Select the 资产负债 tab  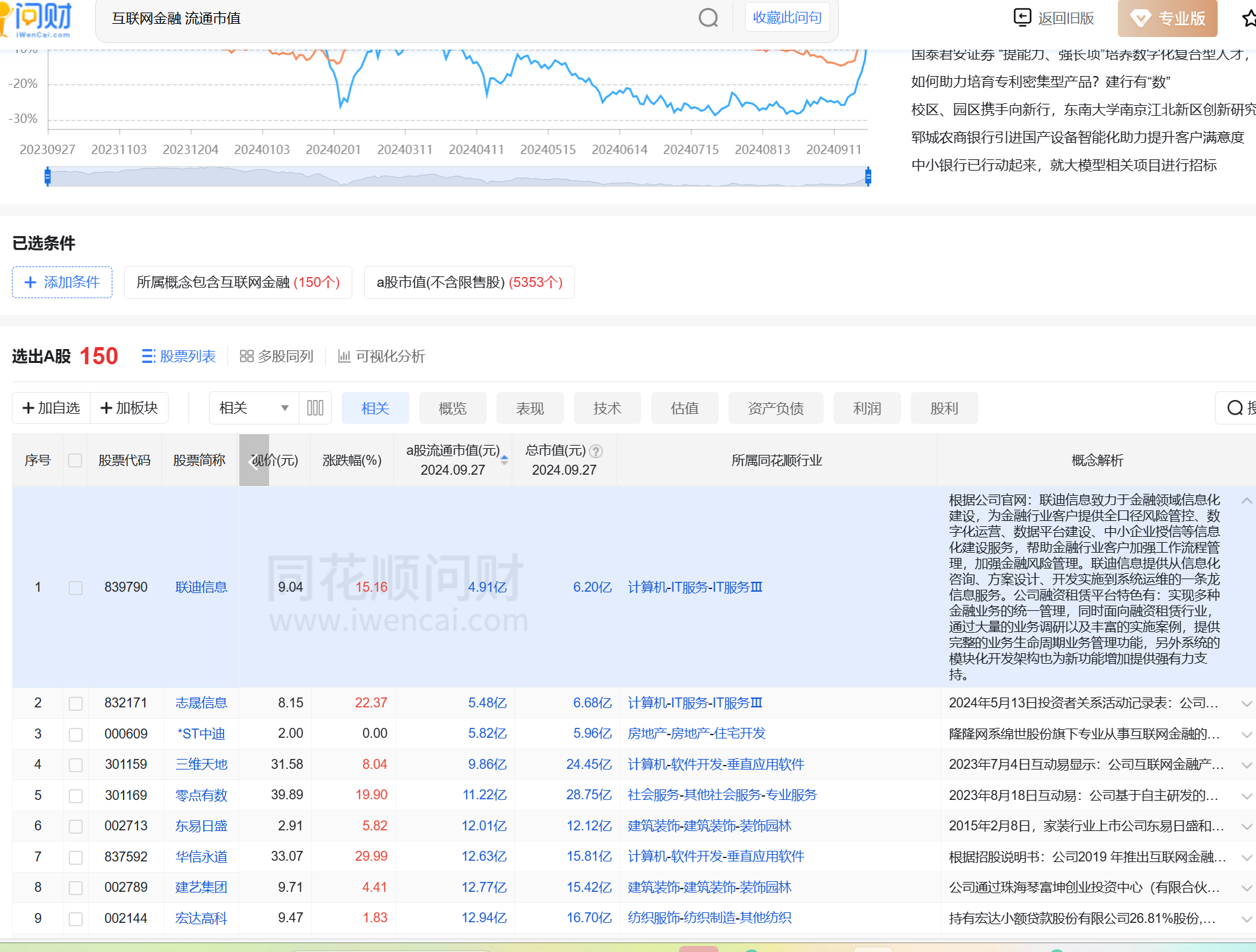click(776, 408)
